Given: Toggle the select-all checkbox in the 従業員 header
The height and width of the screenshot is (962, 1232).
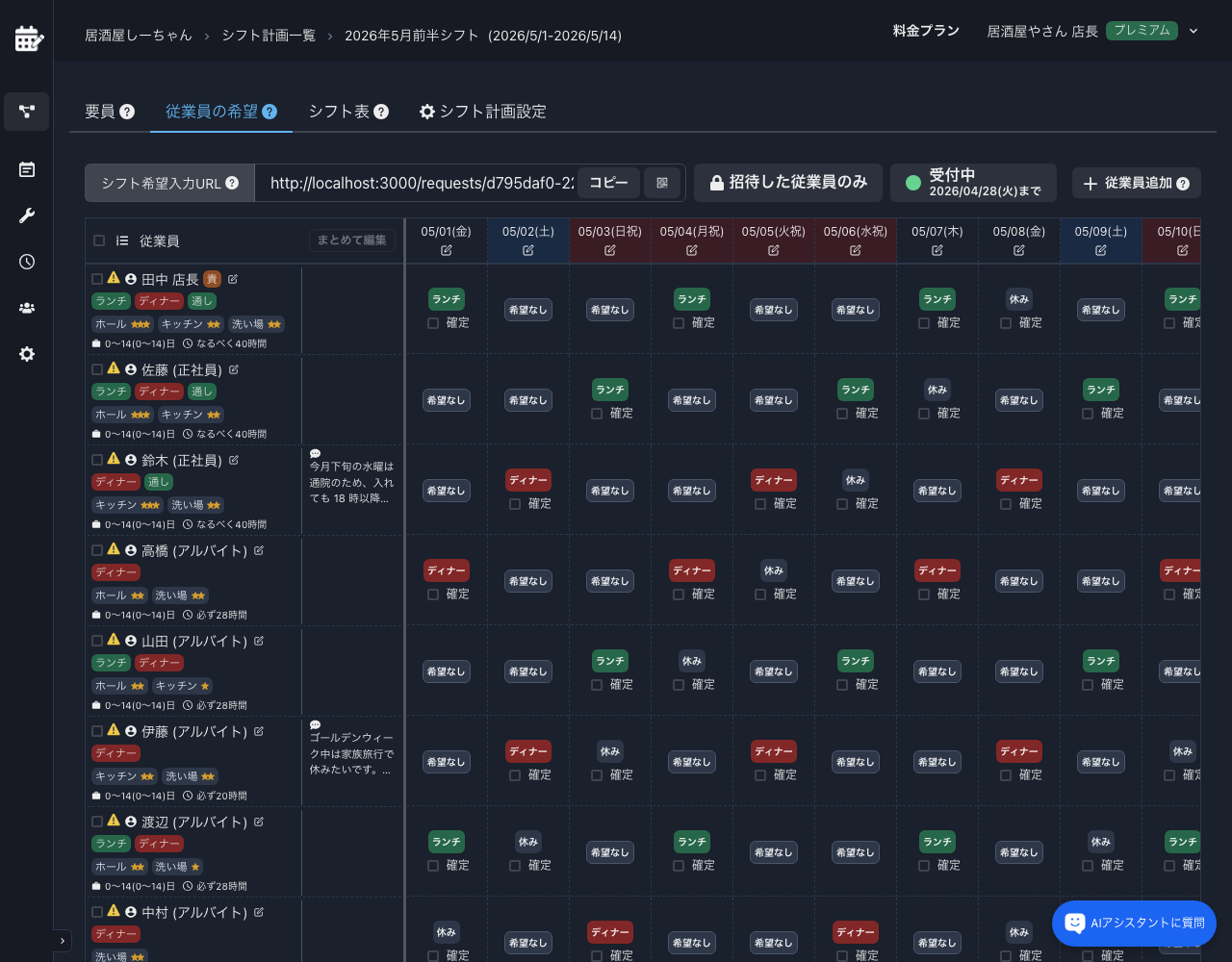Looking at the screenshot, I should tap(99, 240).
